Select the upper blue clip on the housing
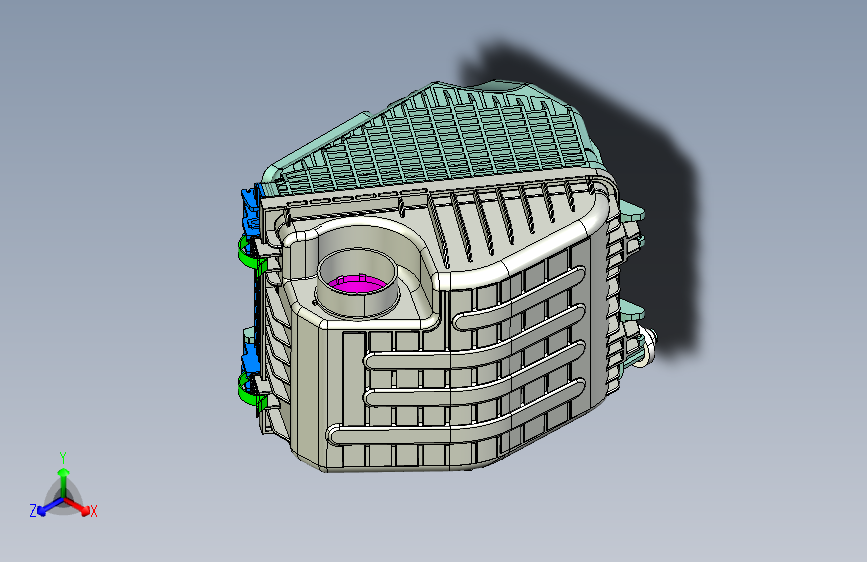The image size is (867, 562). tap(252, 211)
